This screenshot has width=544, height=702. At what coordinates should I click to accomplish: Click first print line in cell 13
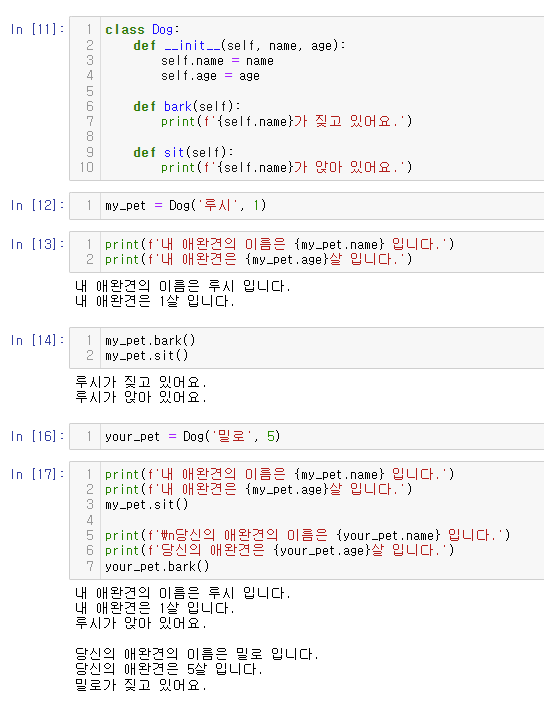[x=280, y=244]
